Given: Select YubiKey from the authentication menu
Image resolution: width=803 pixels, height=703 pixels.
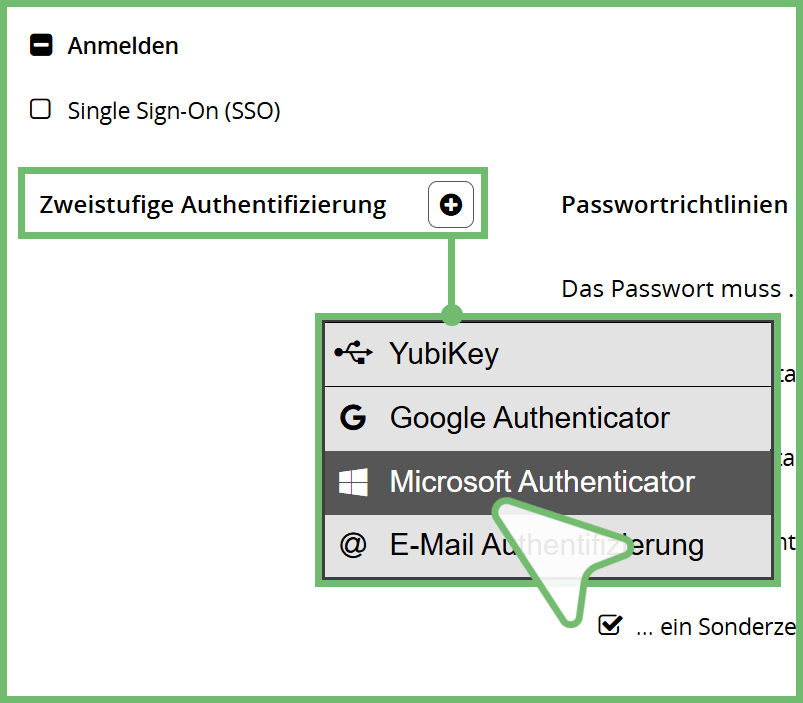Looking at the screenshot, I should coord(444,353).
